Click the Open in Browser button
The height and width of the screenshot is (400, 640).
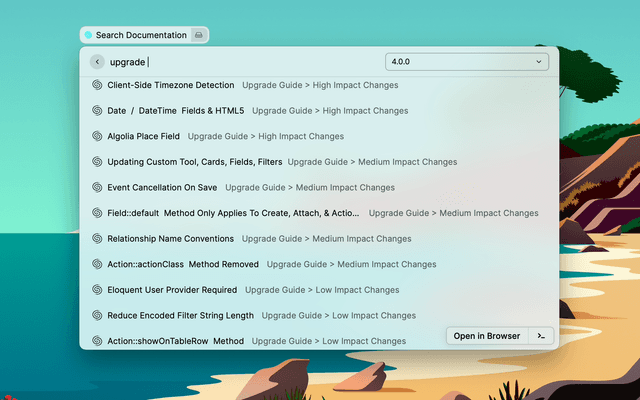click(486, 336)
